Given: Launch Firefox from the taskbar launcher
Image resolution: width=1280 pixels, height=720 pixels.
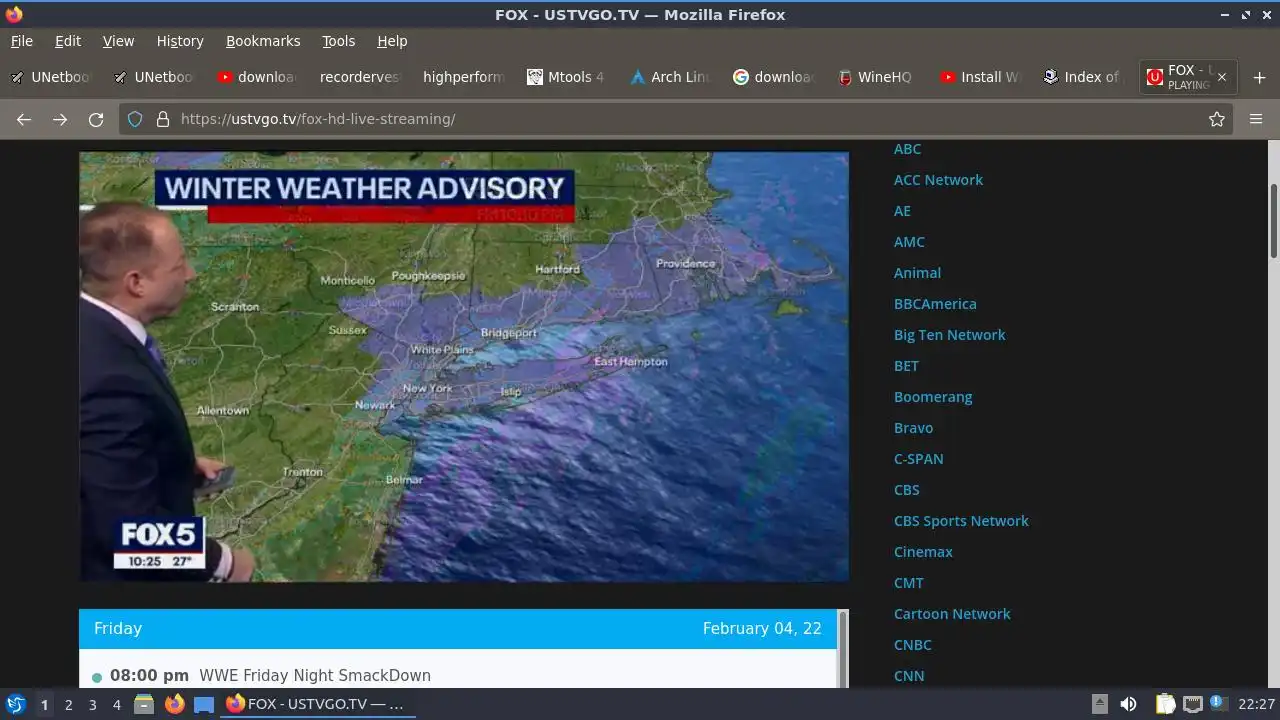Looking at the screenshot, I should (x=174, y=704).
